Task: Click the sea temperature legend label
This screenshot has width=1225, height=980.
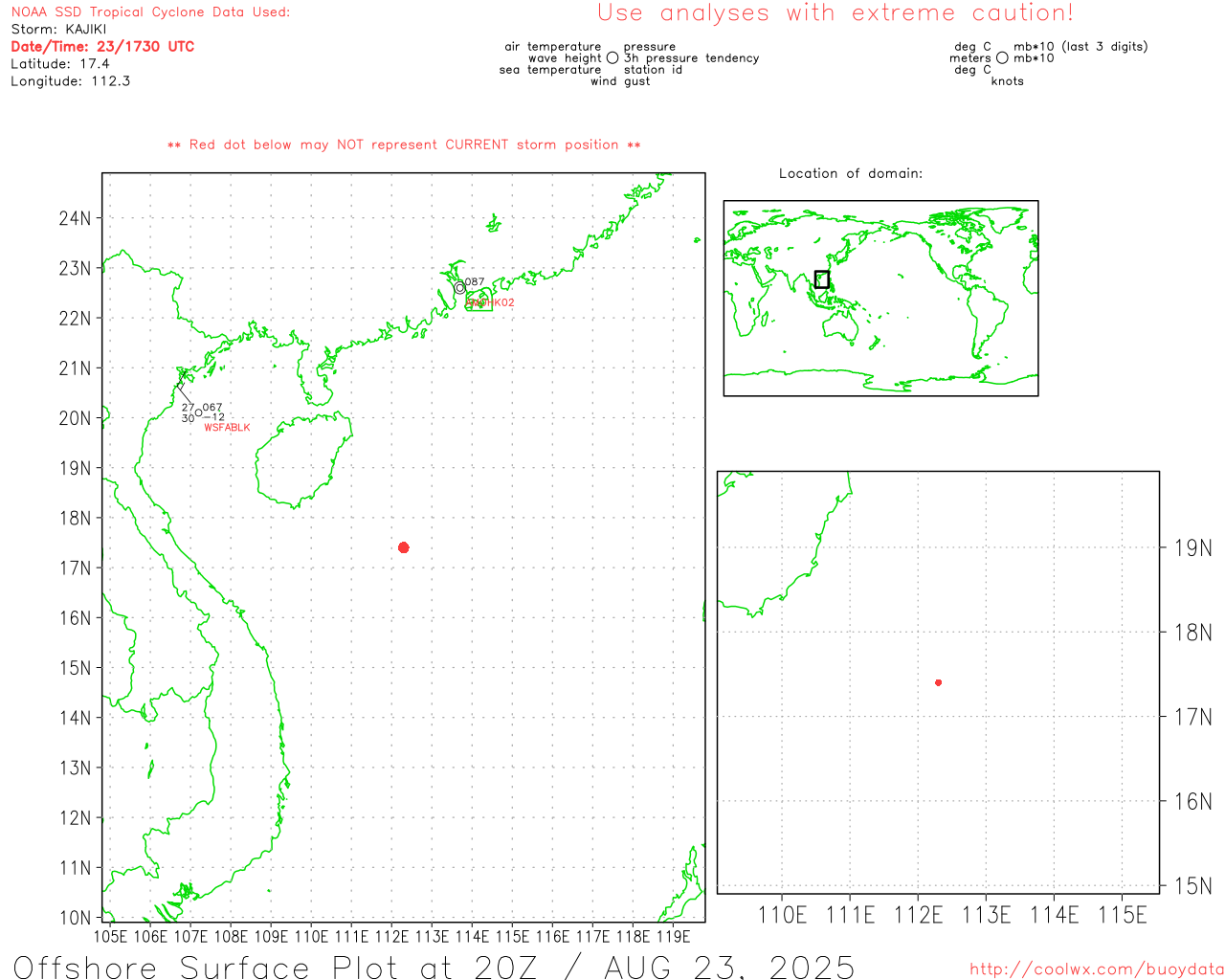Action: click(x=550, y=70)
